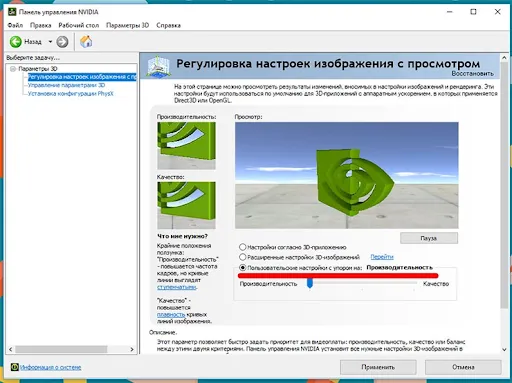The height and width of the screenshot is (383, 512).
Task: Click the Восстановить link
Action: (x=473, y=73)
